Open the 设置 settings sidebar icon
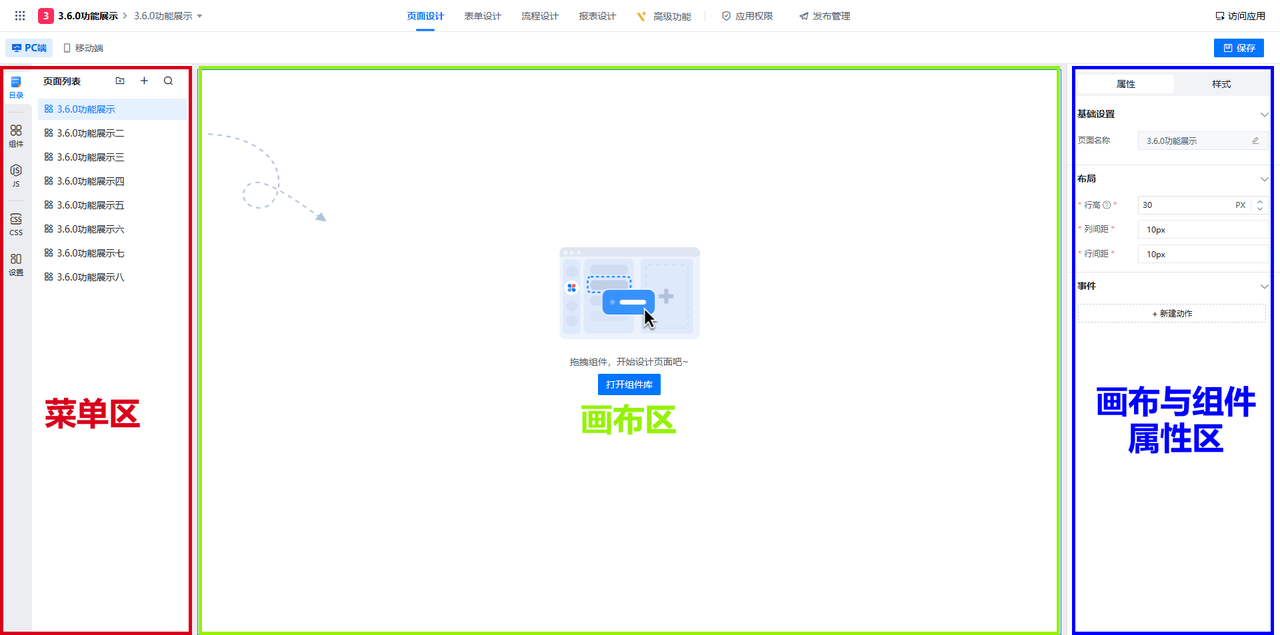Screen dimensions: 1280x635 [x=16, y=263]
